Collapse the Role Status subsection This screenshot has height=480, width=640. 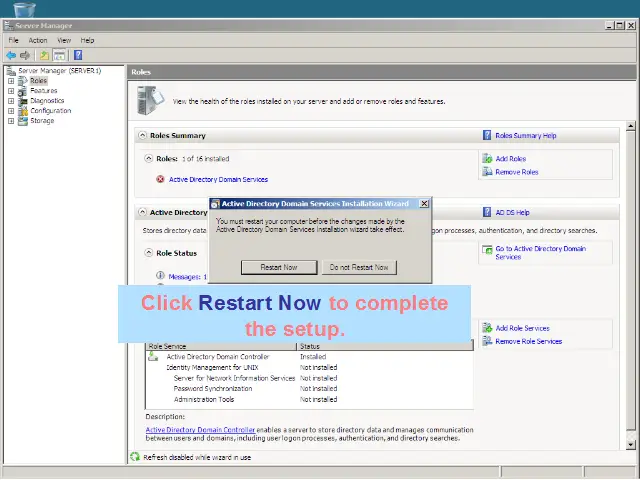(x=149, y=253)
